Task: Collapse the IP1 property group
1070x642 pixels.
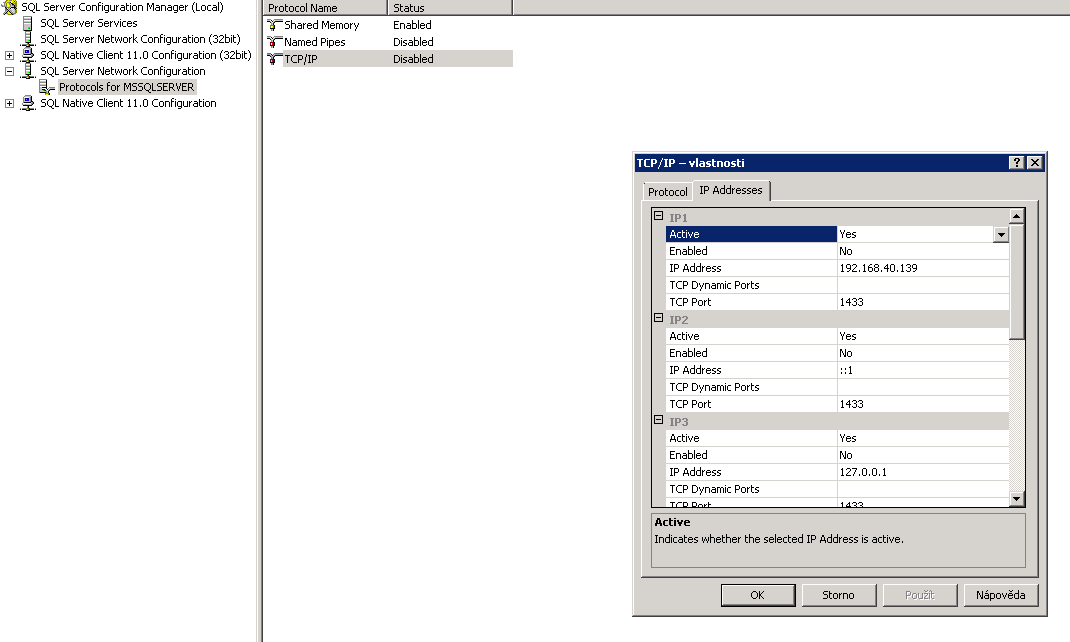Action: click(659, 216)
